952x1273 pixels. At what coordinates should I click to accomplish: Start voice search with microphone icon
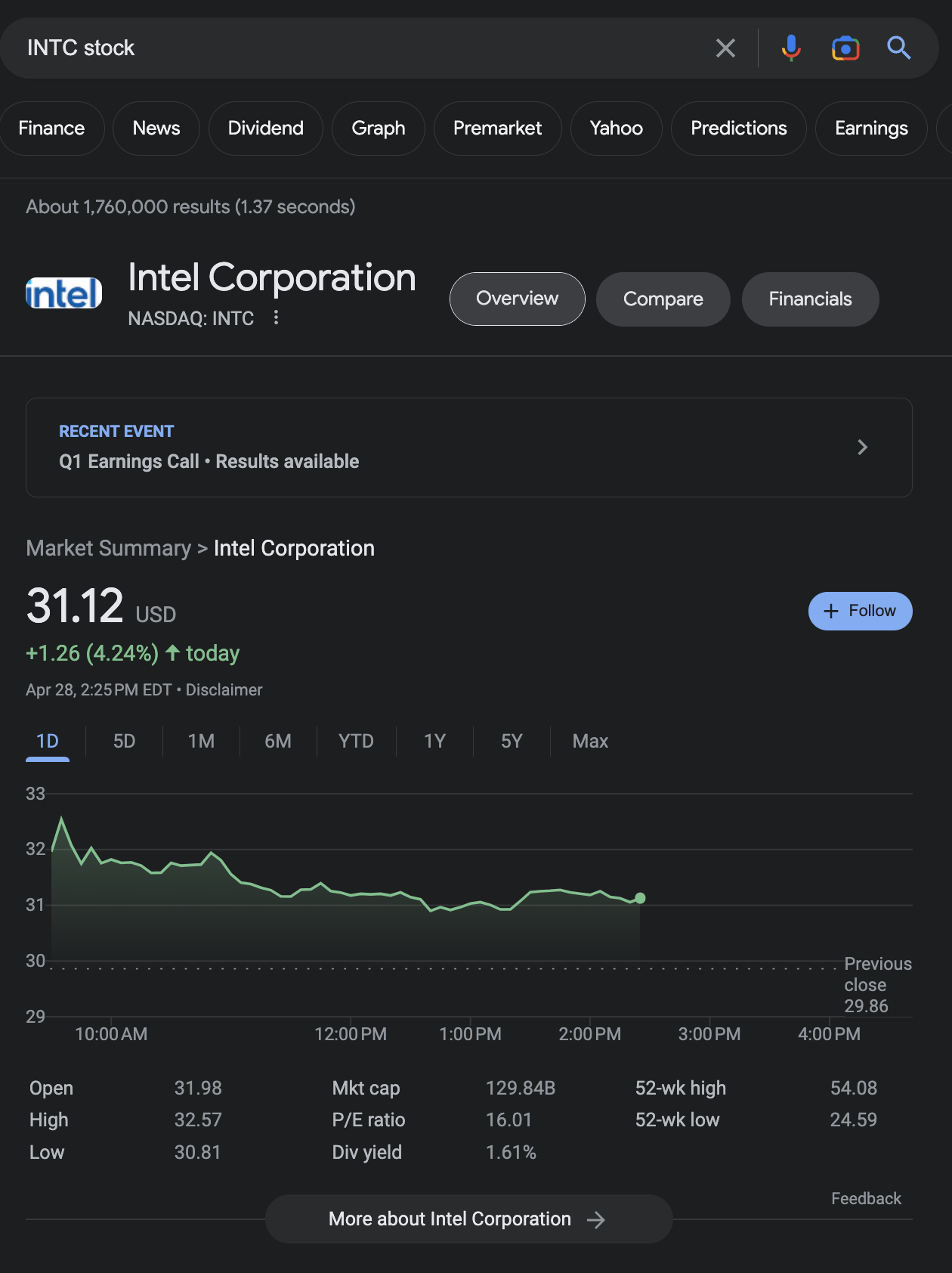tap(791, 48)
